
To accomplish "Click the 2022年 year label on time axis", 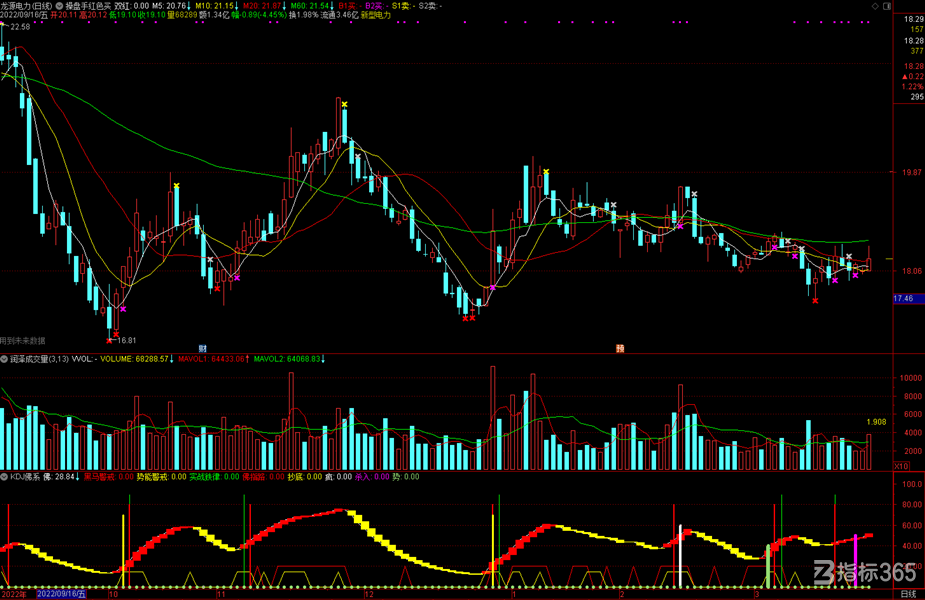I will 14,594.
